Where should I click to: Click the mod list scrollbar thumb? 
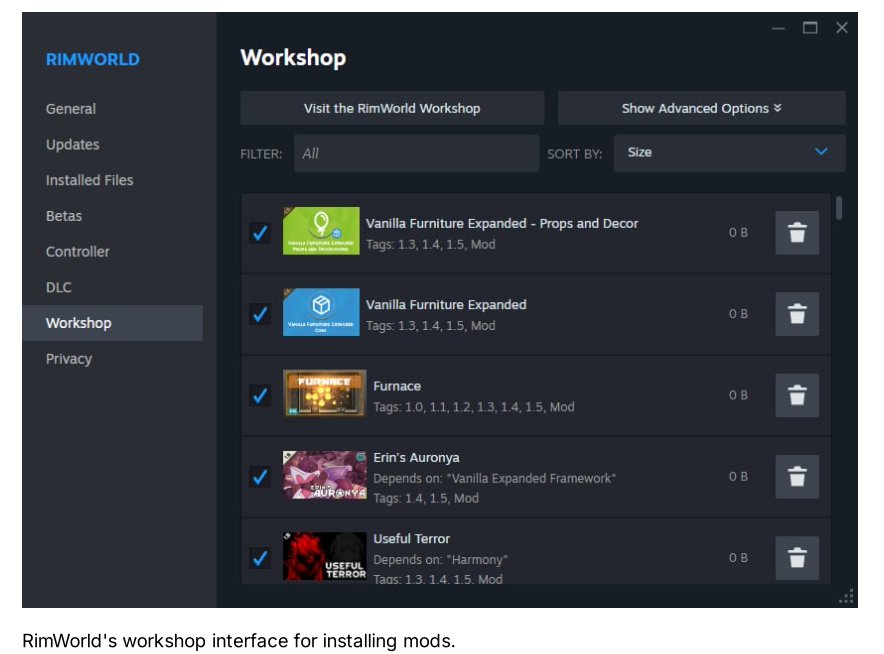coord(839,207)
